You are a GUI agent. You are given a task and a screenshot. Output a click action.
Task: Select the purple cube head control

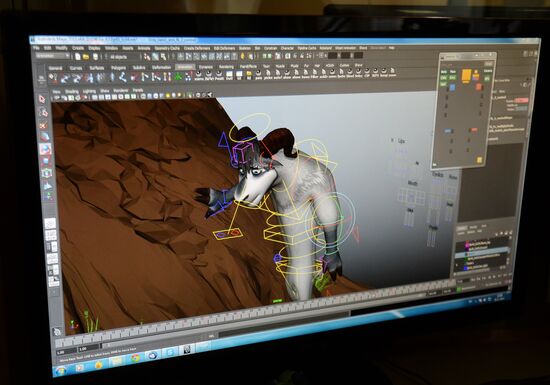click(242, 153)
